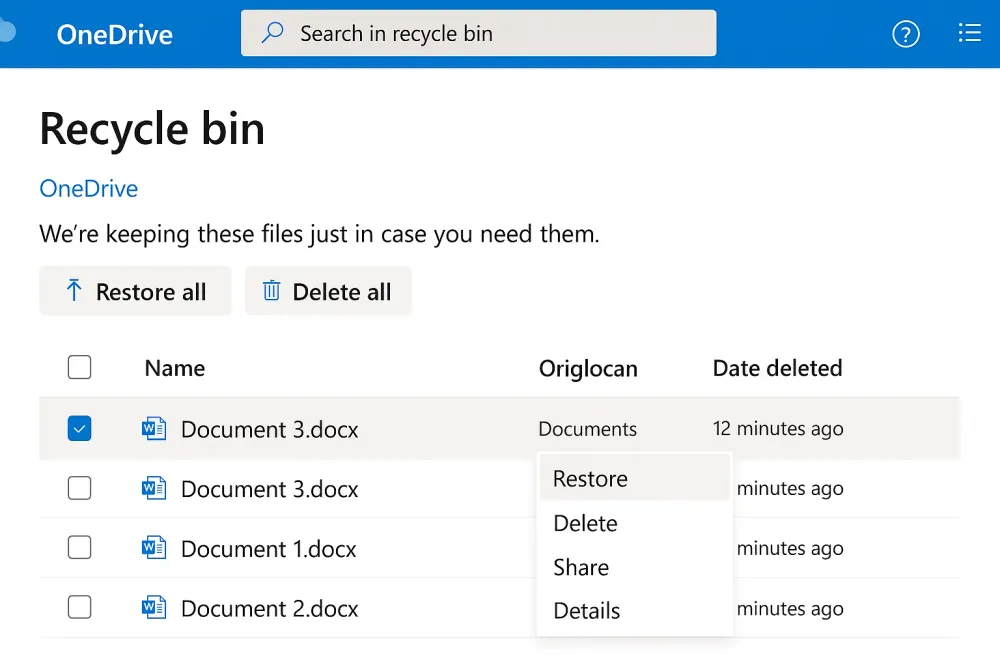The width and height of the screenshot is (1000, 667).
Task: Check the checkbox for Document 1.docx
Action: pos(79,548)
